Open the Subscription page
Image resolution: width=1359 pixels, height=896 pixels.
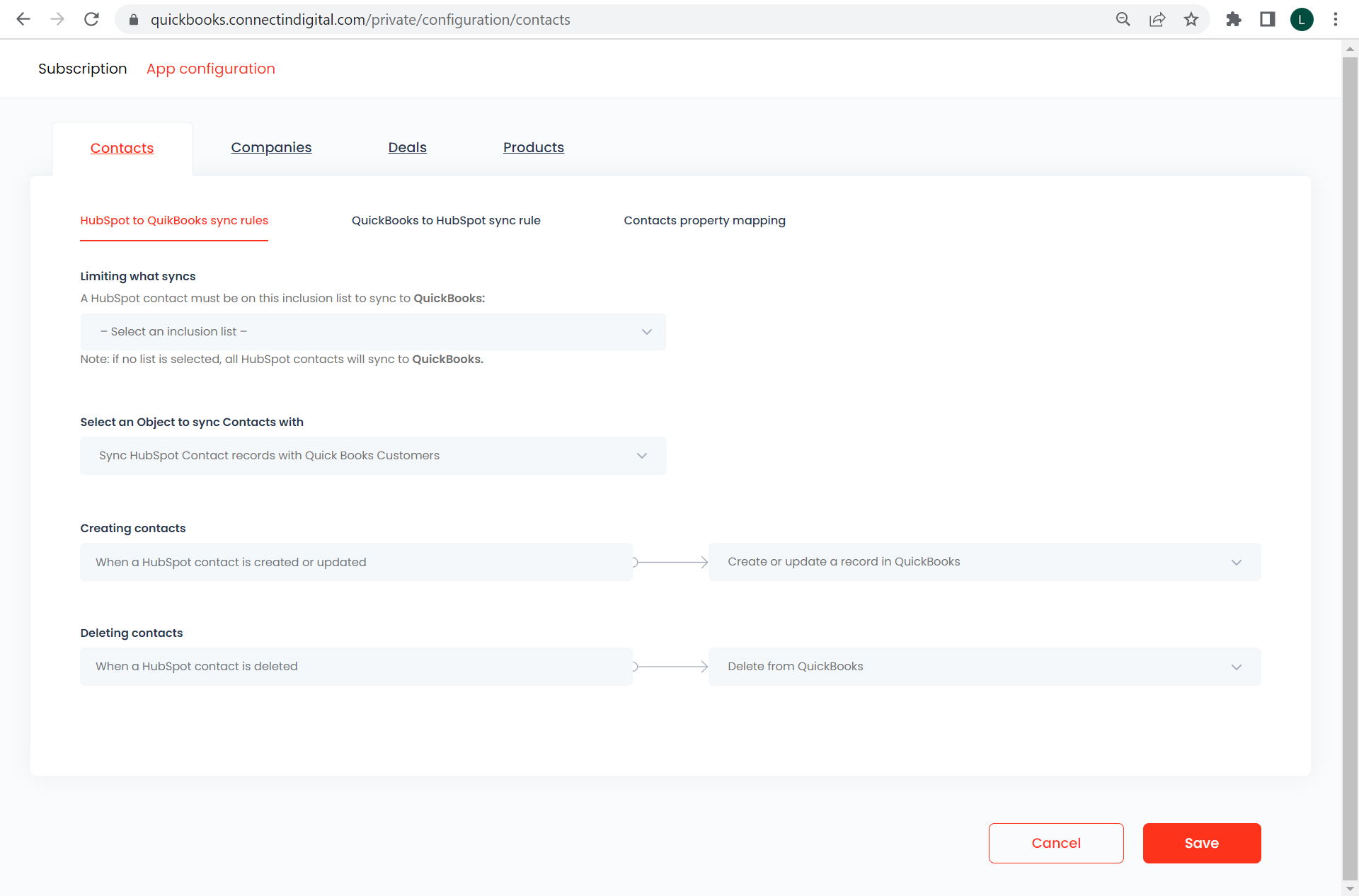point(83,69)
